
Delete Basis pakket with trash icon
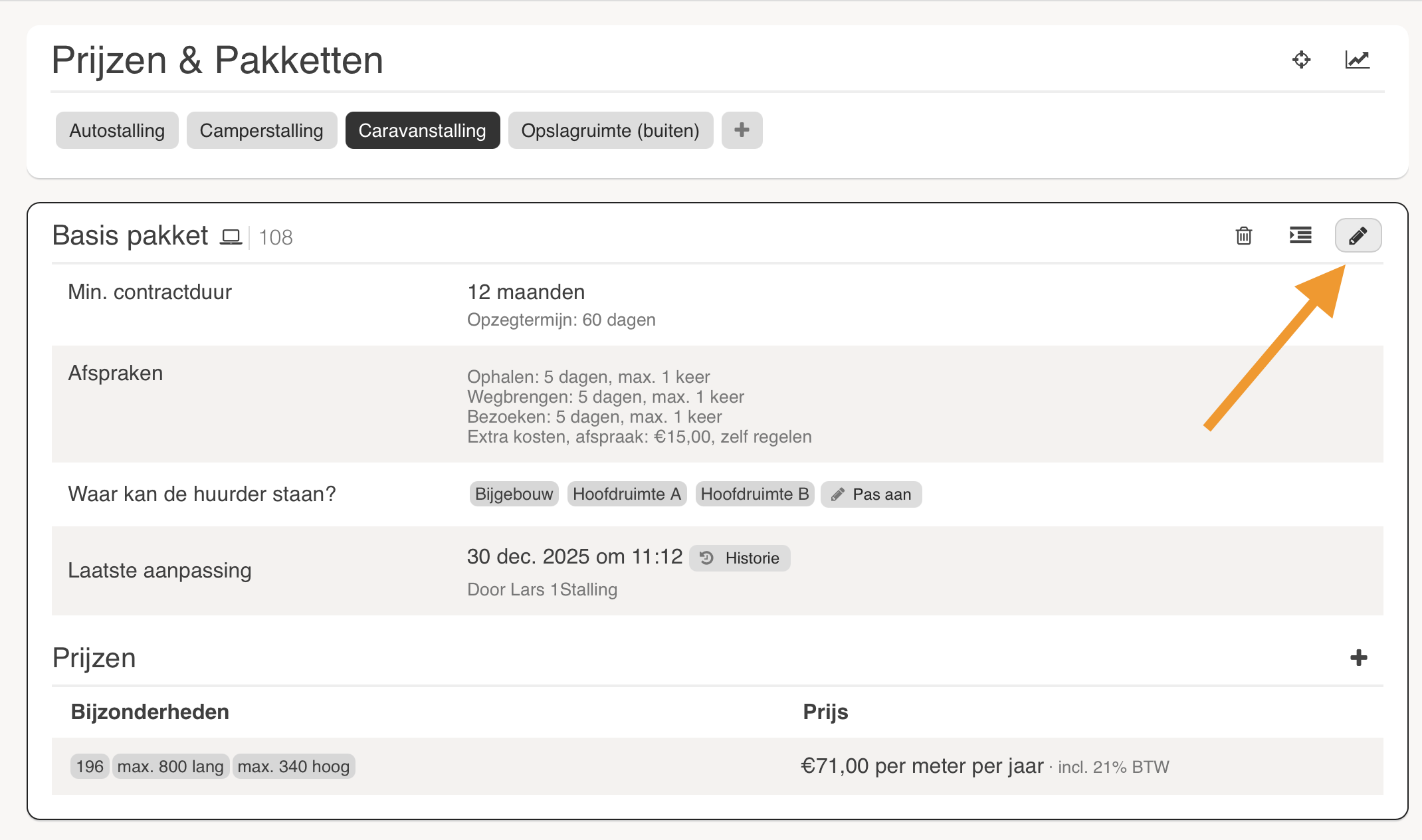pyautogui.click(x=1243, y=235)
